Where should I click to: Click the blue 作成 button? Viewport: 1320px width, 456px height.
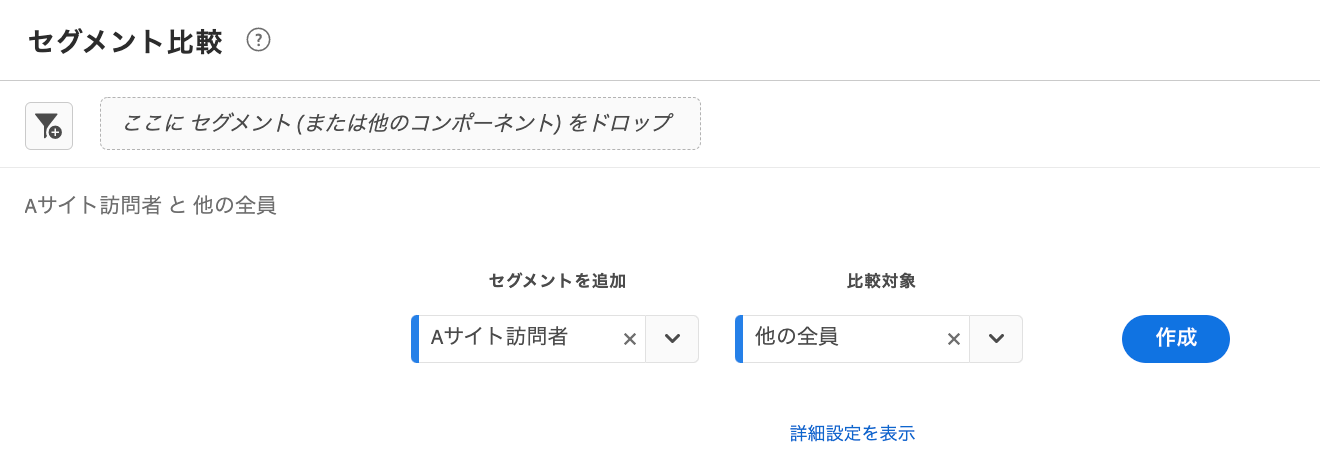[x=1176, y=339]
